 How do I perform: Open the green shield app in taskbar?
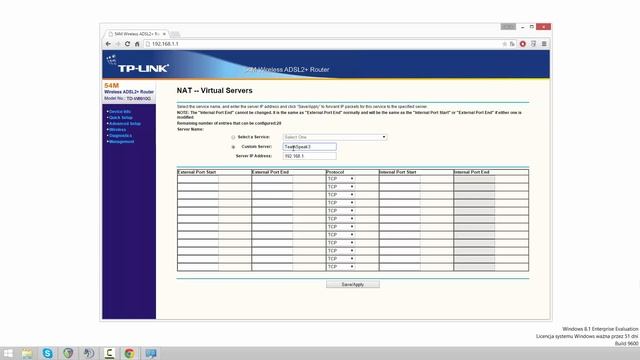pyautogui.click(x=68, y=353)
